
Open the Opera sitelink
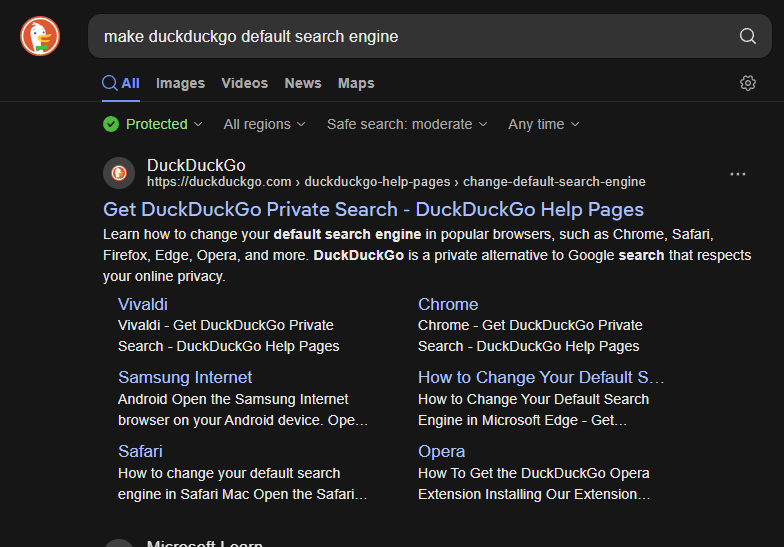coord(442,452)
